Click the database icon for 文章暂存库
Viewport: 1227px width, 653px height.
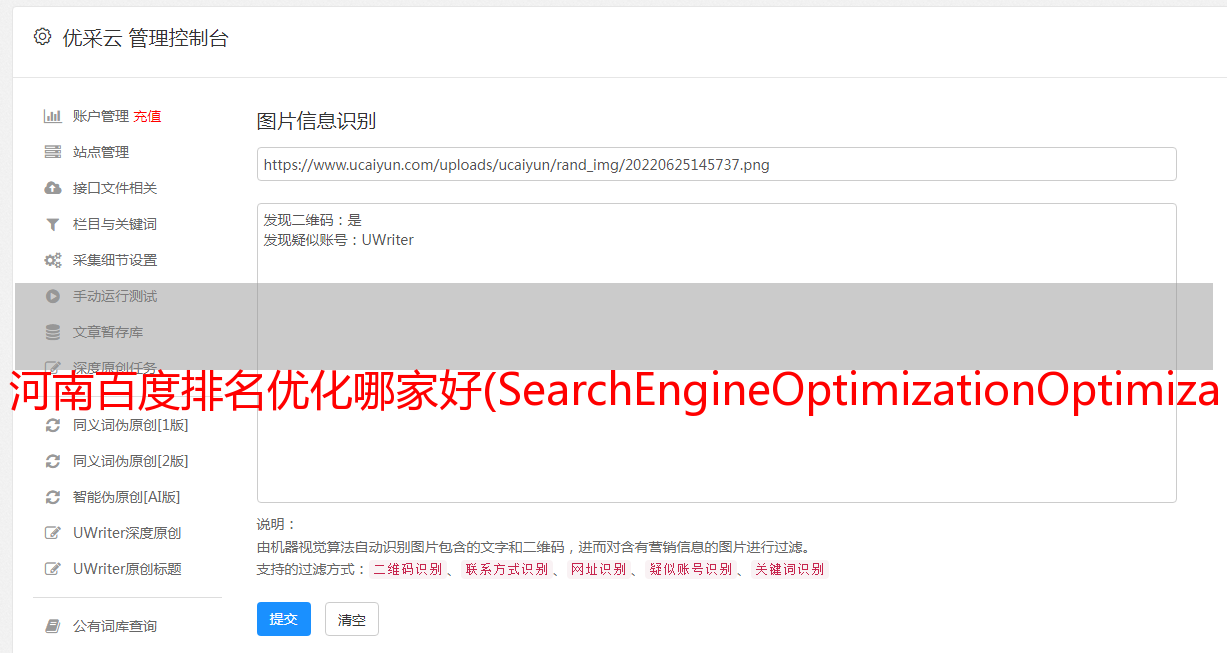[x=53, y=332]
